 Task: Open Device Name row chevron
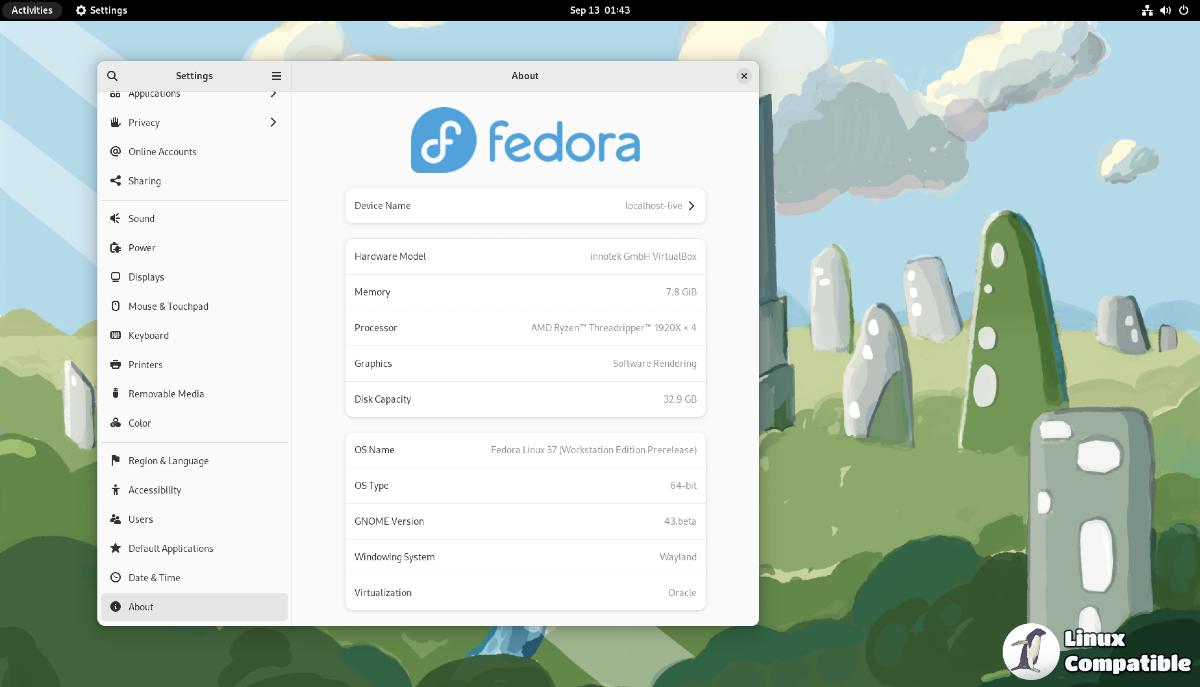[691, 206]
